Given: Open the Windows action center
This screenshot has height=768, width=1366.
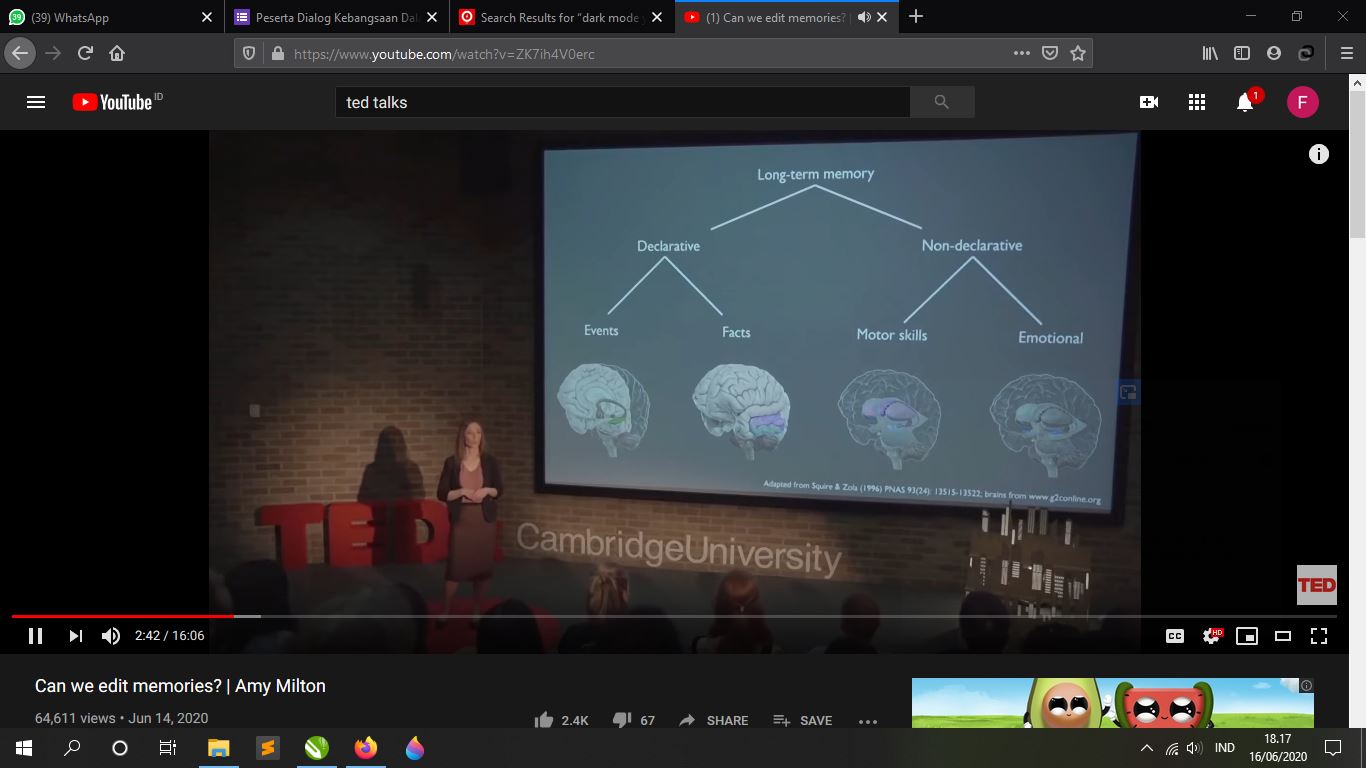Looking at the screenshot, I should tap(1332, 748).
